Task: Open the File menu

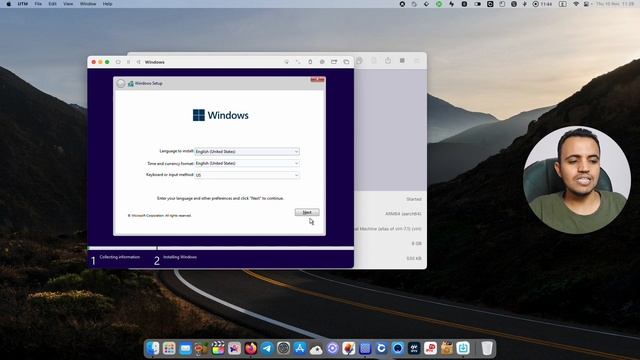Action: pos(38,4)
